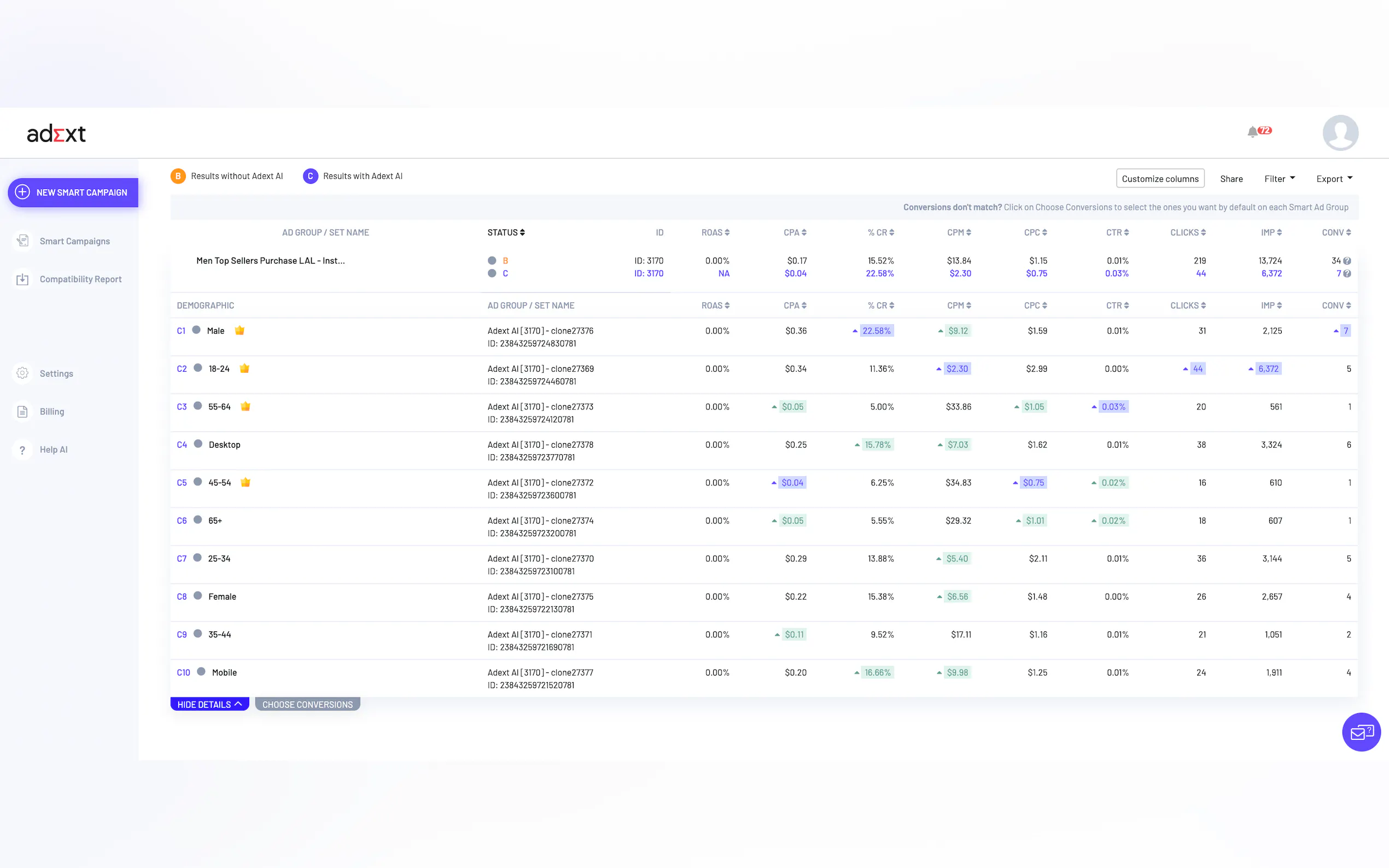Screen dimensions: 1389x868
Task: Toggle the status dot for Desktop demographic
Action: pos(198,444)
